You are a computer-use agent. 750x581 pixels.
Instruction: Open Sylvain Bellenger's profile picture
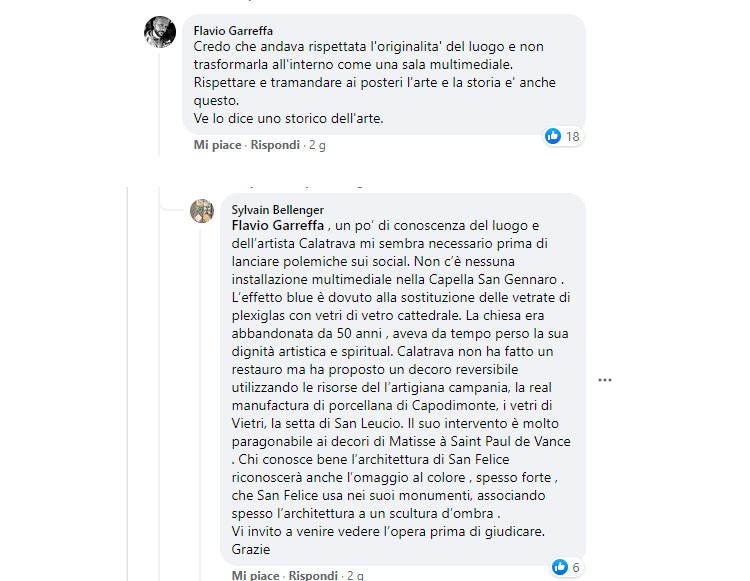coord(202,211)
